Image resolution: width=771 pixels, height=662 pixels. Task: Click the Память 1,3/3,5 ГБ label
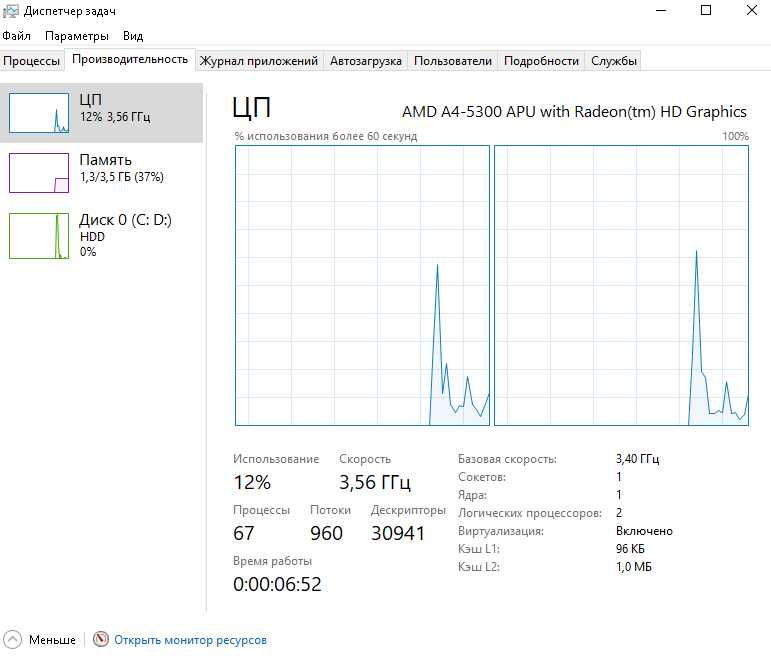click(121, 168)
